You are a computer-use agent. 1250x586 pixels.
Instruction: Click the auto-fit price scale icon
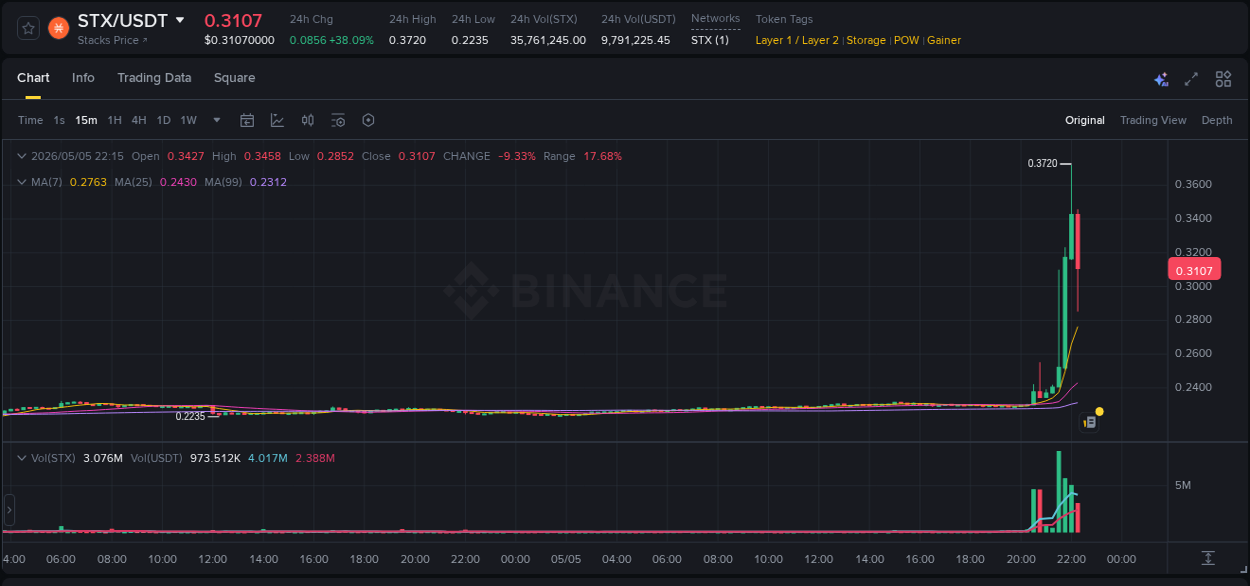1208,557
